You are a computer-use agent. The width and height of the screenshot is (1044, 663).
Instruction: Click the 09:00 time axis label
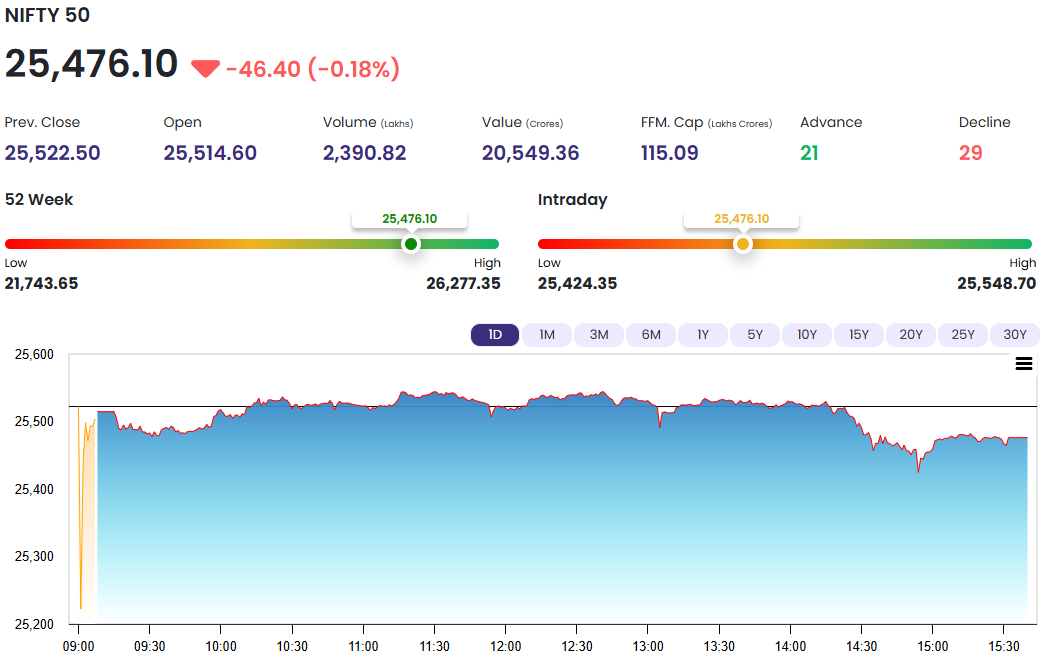pyautogui.click(x=79, y=646)
